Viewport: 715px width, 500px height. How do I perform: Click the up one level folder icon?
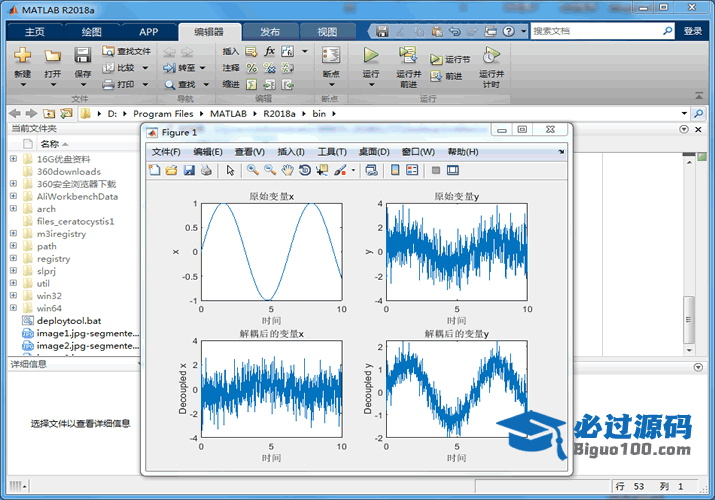coord(49,113)
